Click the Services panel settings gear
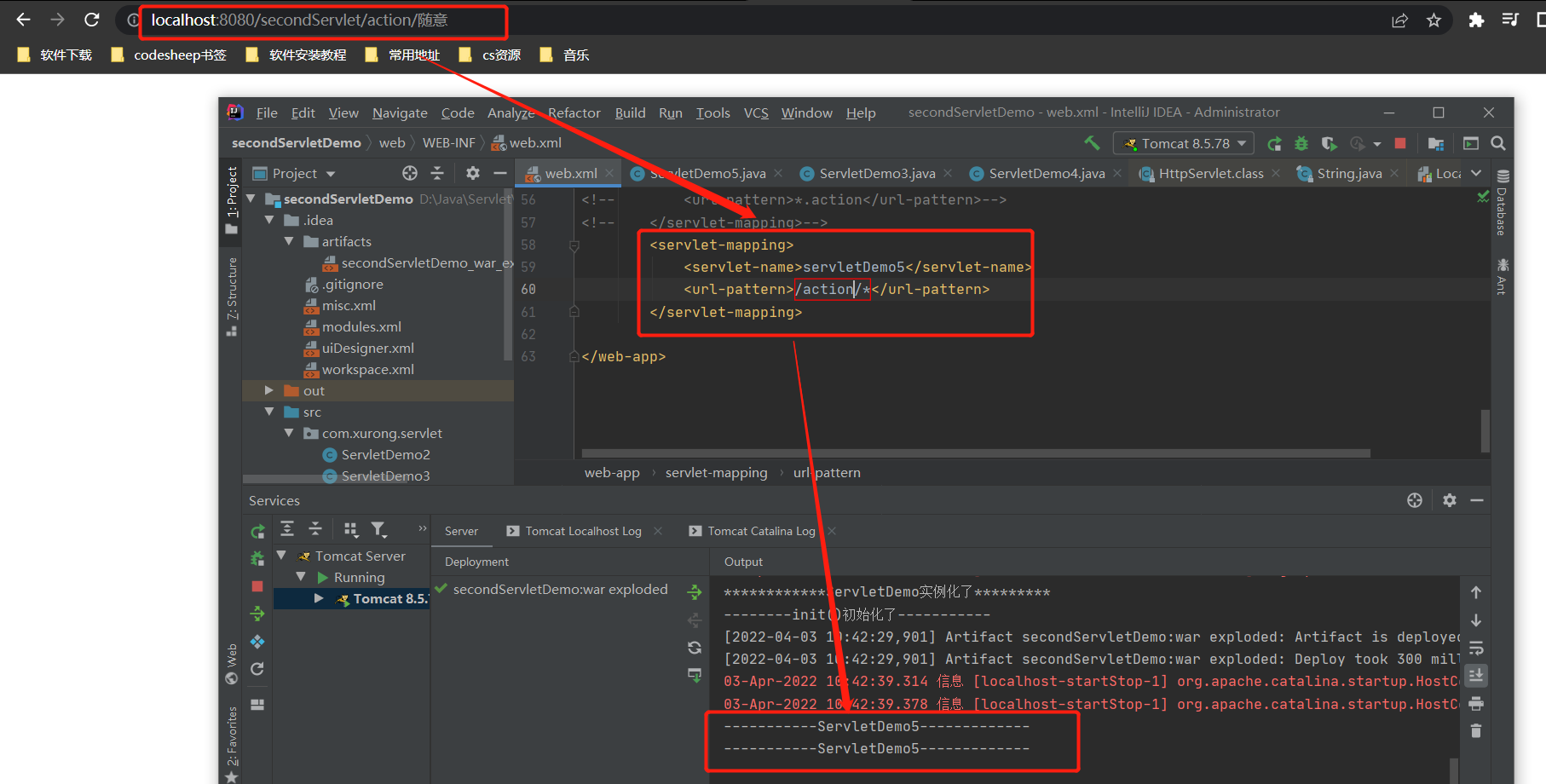This screenshot has height=784, width=1546. (x=1450, y=500)
